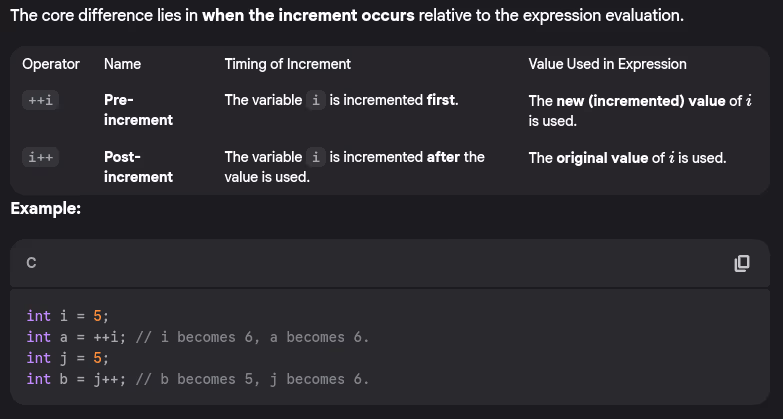This screenshot has width=783, height=419.
Task: Click the Example: heading
Action: point(46,209)
